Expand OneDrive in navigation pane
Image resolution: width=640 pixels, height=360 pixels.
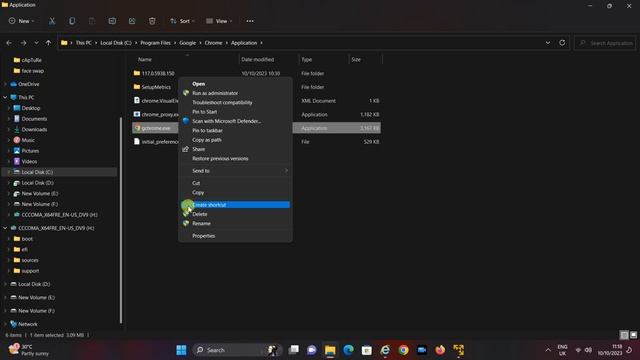[x=5, y=84]
